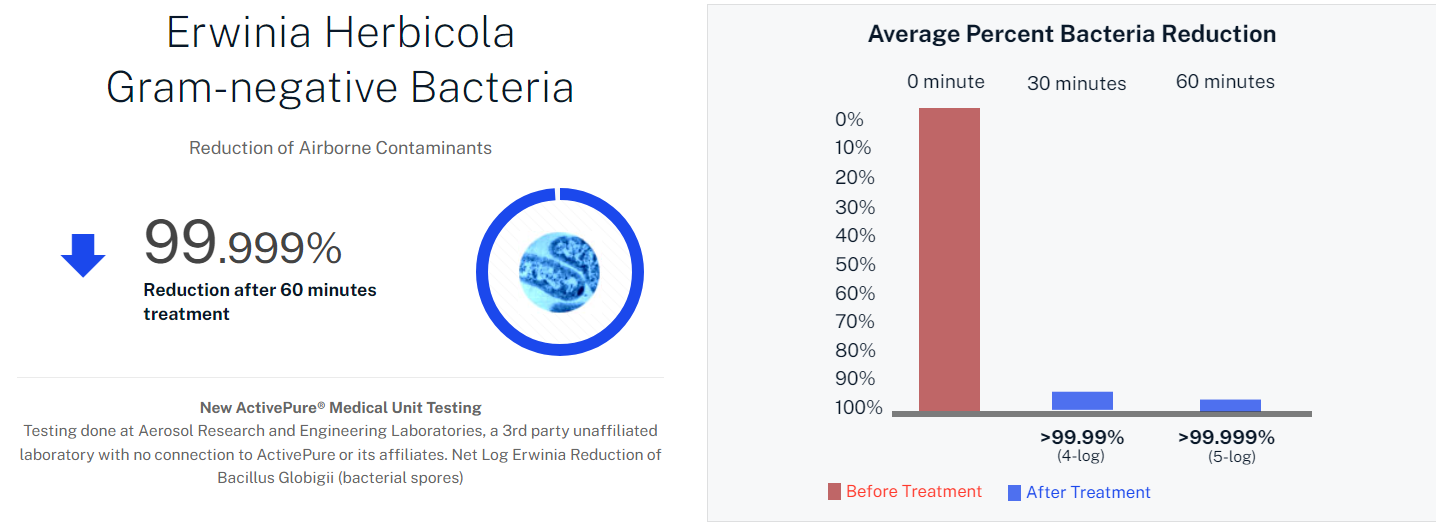
Task: Click the blue downward arrow icon
Action: 83,255
